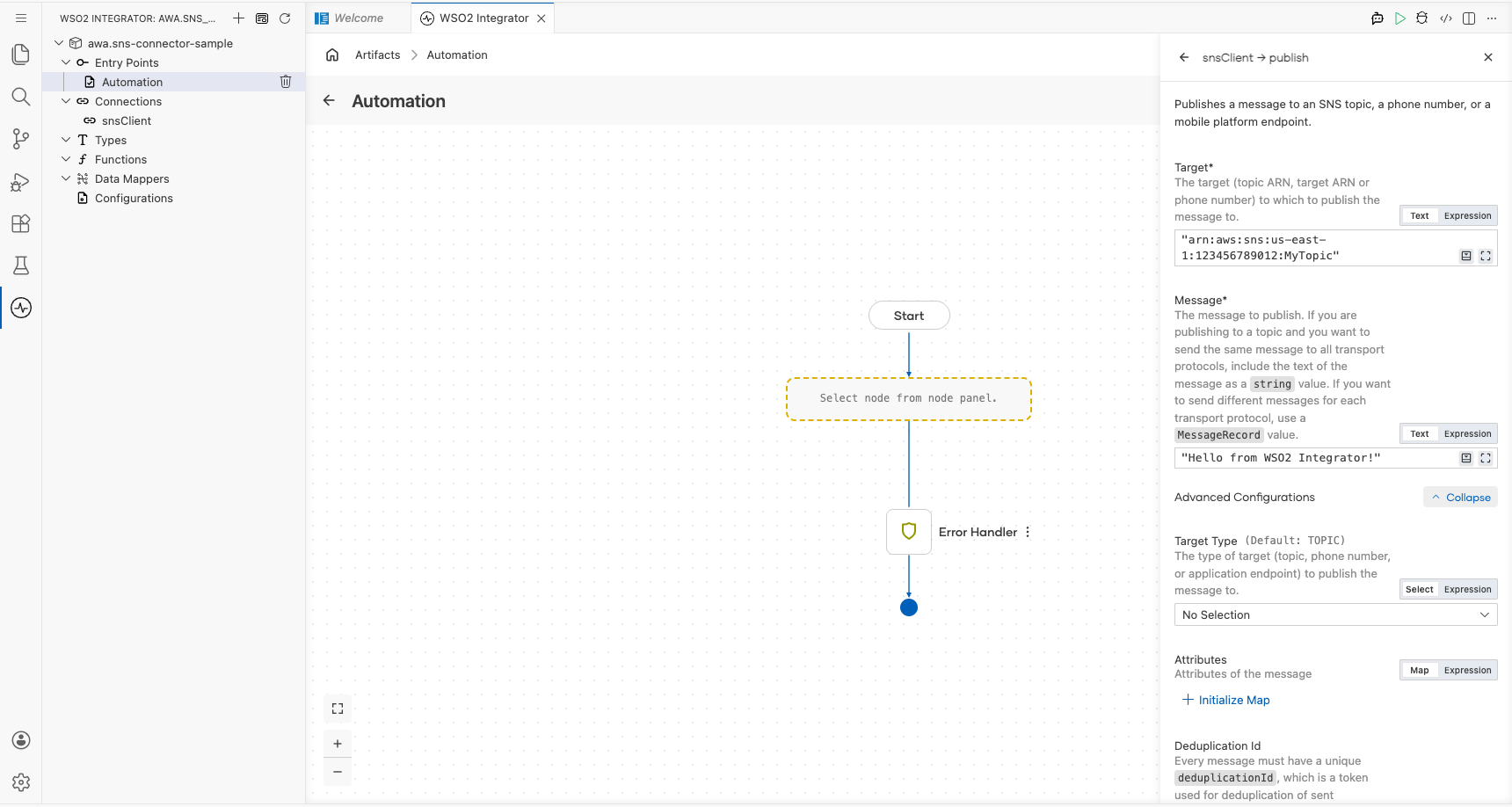1512x807 pixels.
Task: Click the refresh icon in sidebar header
Action: 285,18
